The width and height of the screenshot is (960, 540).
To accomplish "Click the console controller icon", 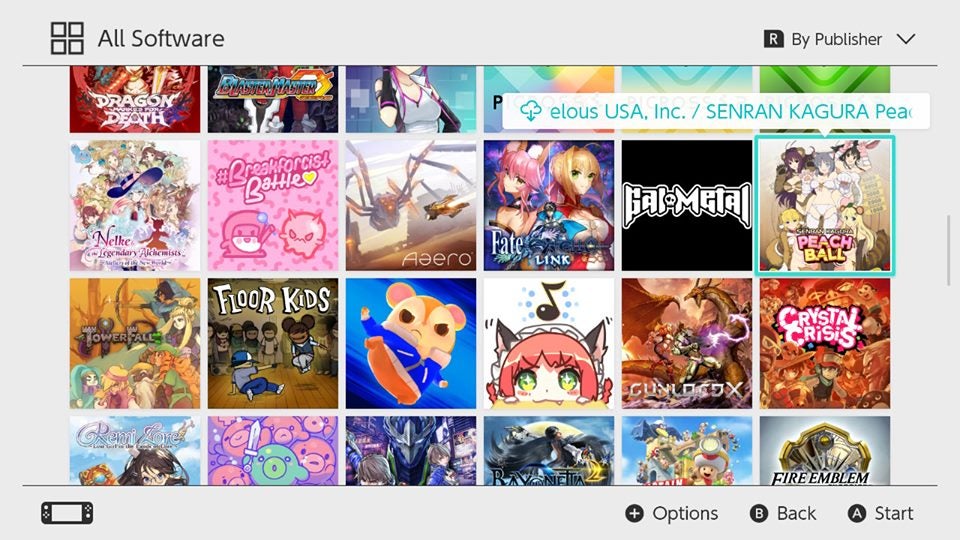I will (x=67, y=513).
